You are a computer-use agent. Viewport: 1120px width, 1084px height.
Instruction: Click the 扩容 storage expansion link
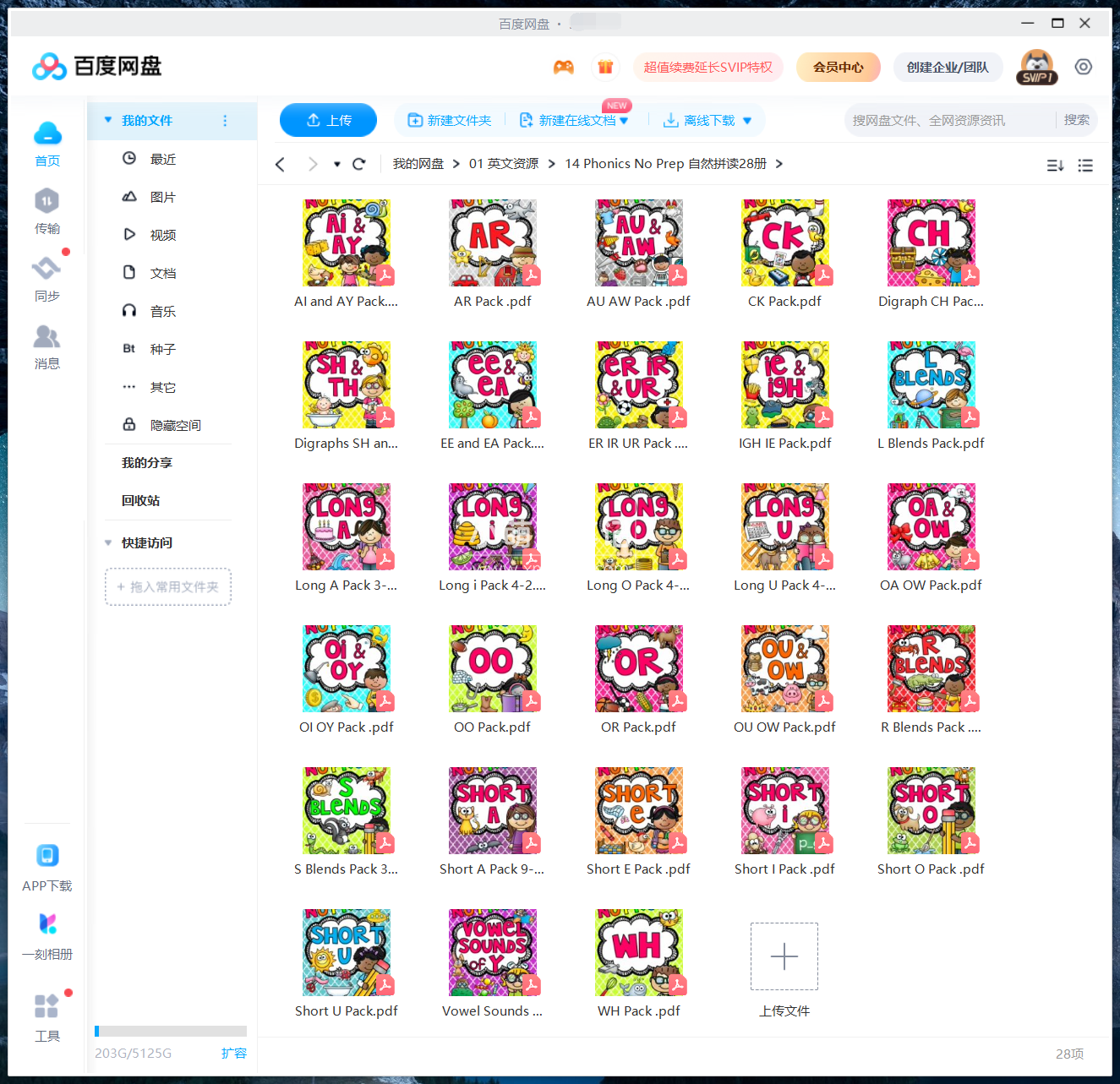pyautogui.click(x=234, y=1053)
